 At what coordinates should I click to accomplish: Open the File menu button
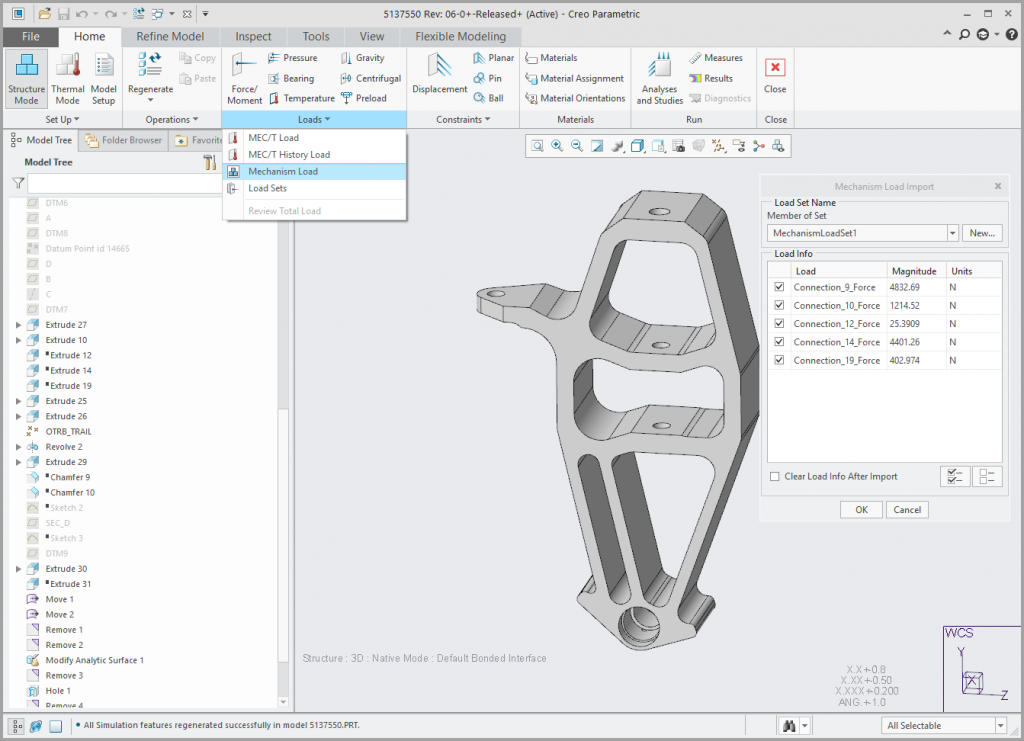click(x=31, y=37)
